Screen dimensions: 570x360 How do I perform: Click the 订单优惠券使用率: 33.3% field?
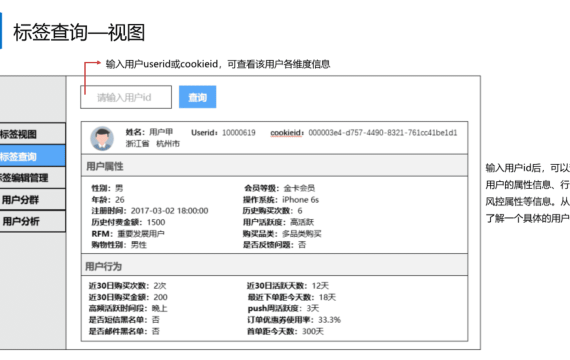[294, 320]
